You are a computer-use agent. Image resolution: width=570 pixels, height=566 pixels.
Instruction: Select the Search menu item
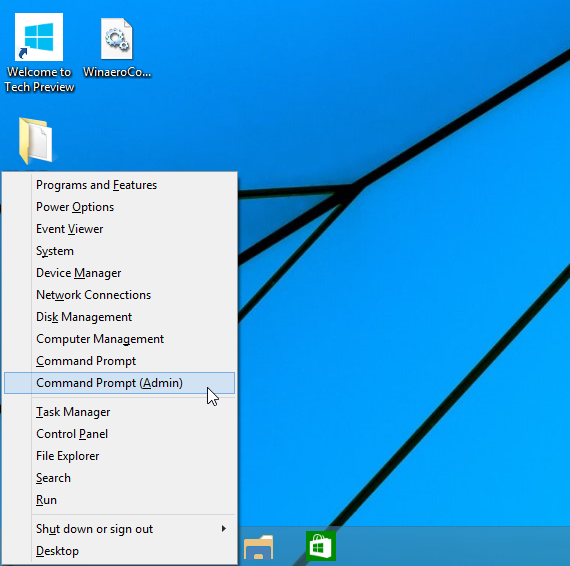click(119, 478)
